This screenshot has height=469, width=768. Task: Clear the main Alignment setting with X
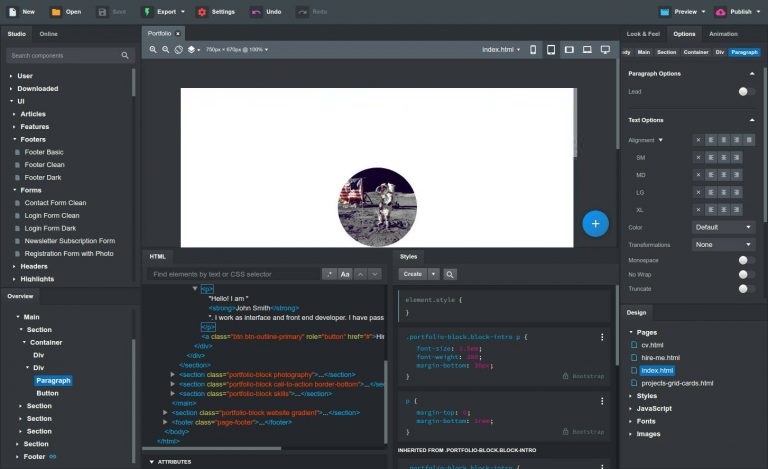(x=698, y=140)
